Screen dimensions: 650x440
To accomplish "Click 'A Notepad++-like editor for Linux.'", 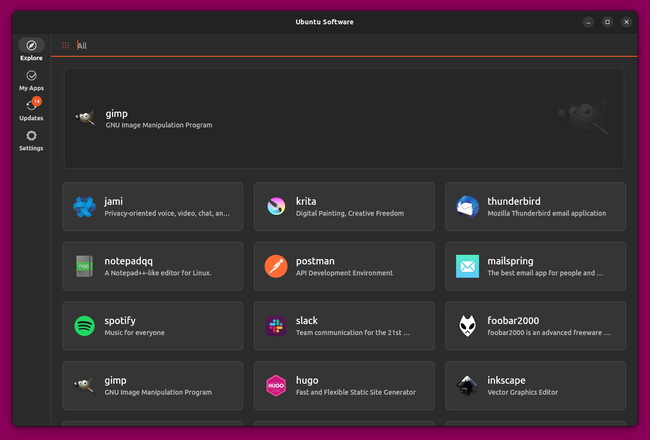I will pyautogui.click(x=158, y=273).
